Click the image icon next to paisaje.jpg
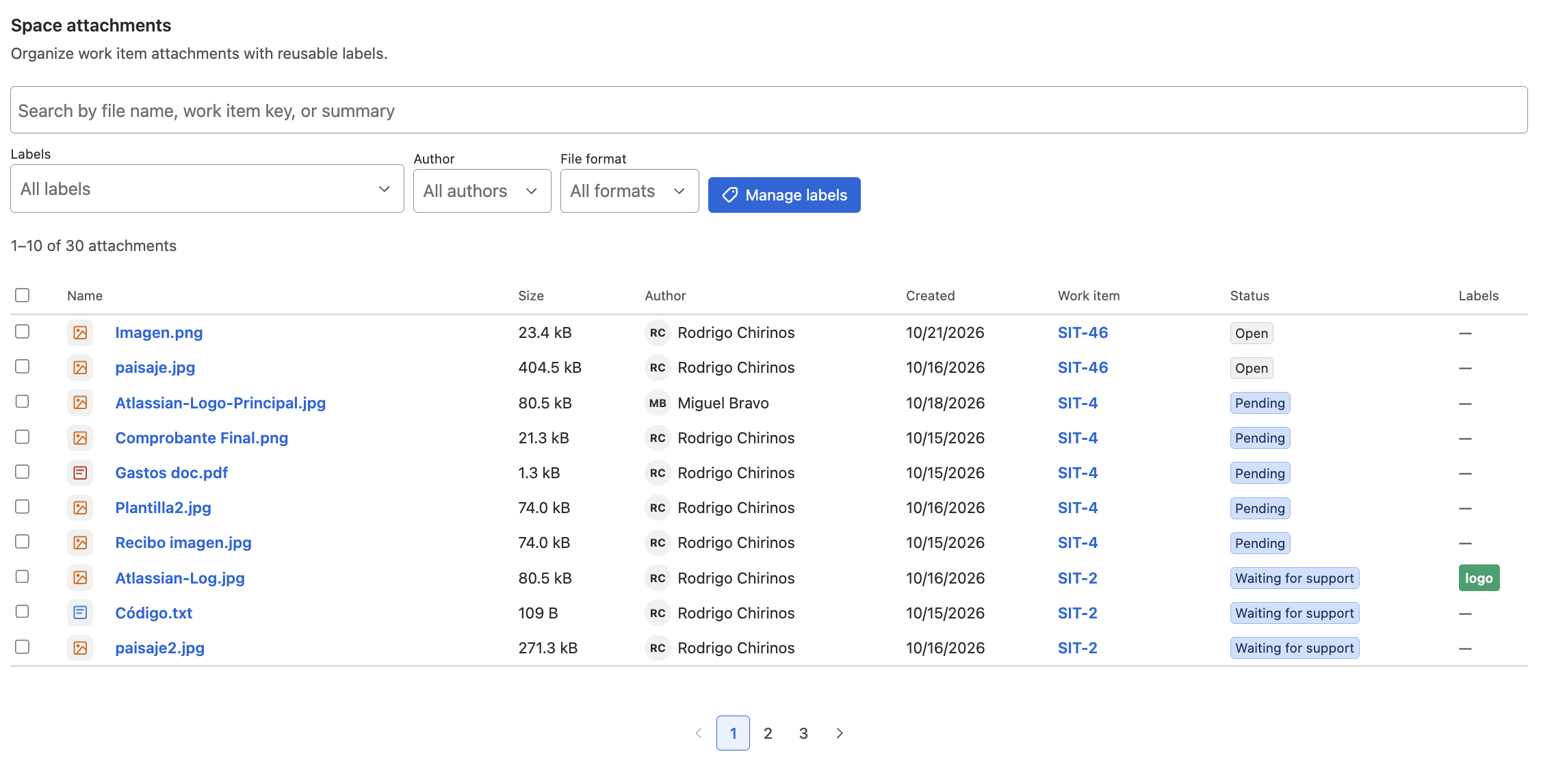Screen dimensions: 1541x784 (80, 367)
